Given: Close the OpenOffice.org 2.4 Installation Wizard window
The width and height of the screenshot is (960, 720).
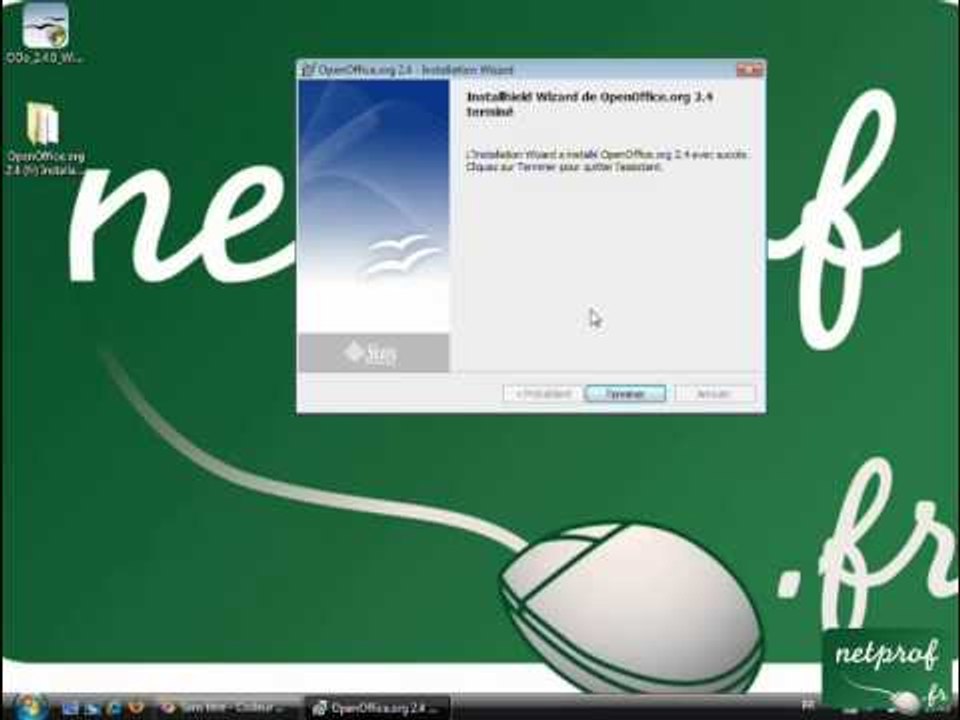Looking at the screenshot, I should pyautogui.click(x=749, y=70).
